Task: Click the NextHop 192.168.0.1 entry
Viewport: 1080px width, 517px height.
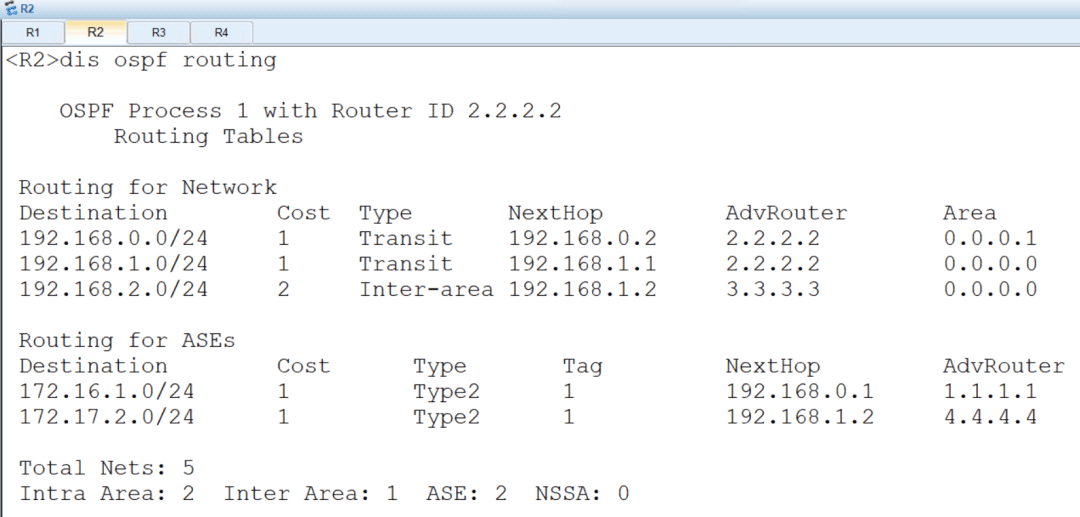Action: [x=800, y=392]
